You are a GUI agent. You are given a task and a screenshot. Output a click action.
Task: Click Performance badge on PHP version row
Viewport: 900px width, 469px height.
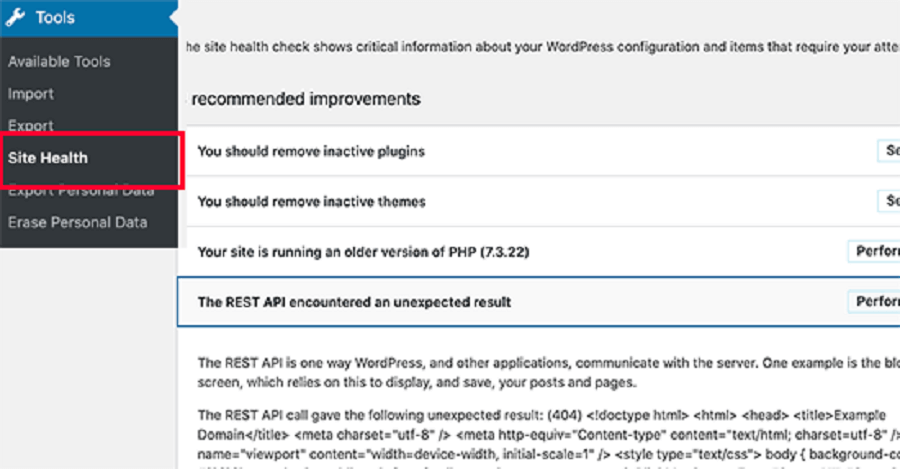pyautogui.click(x=874, y=251)
